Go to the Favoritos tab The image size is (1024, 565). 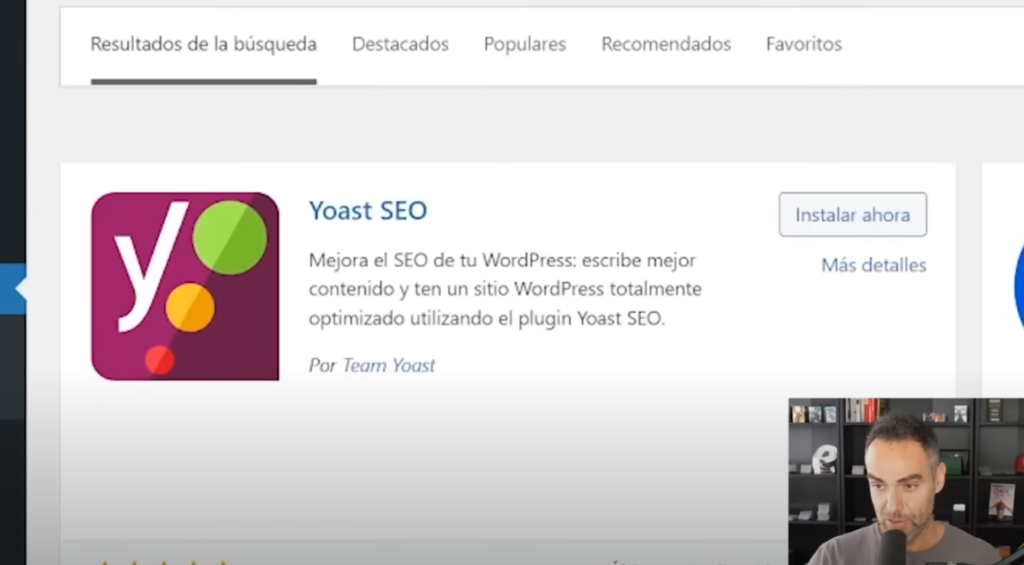pos(804,44)
